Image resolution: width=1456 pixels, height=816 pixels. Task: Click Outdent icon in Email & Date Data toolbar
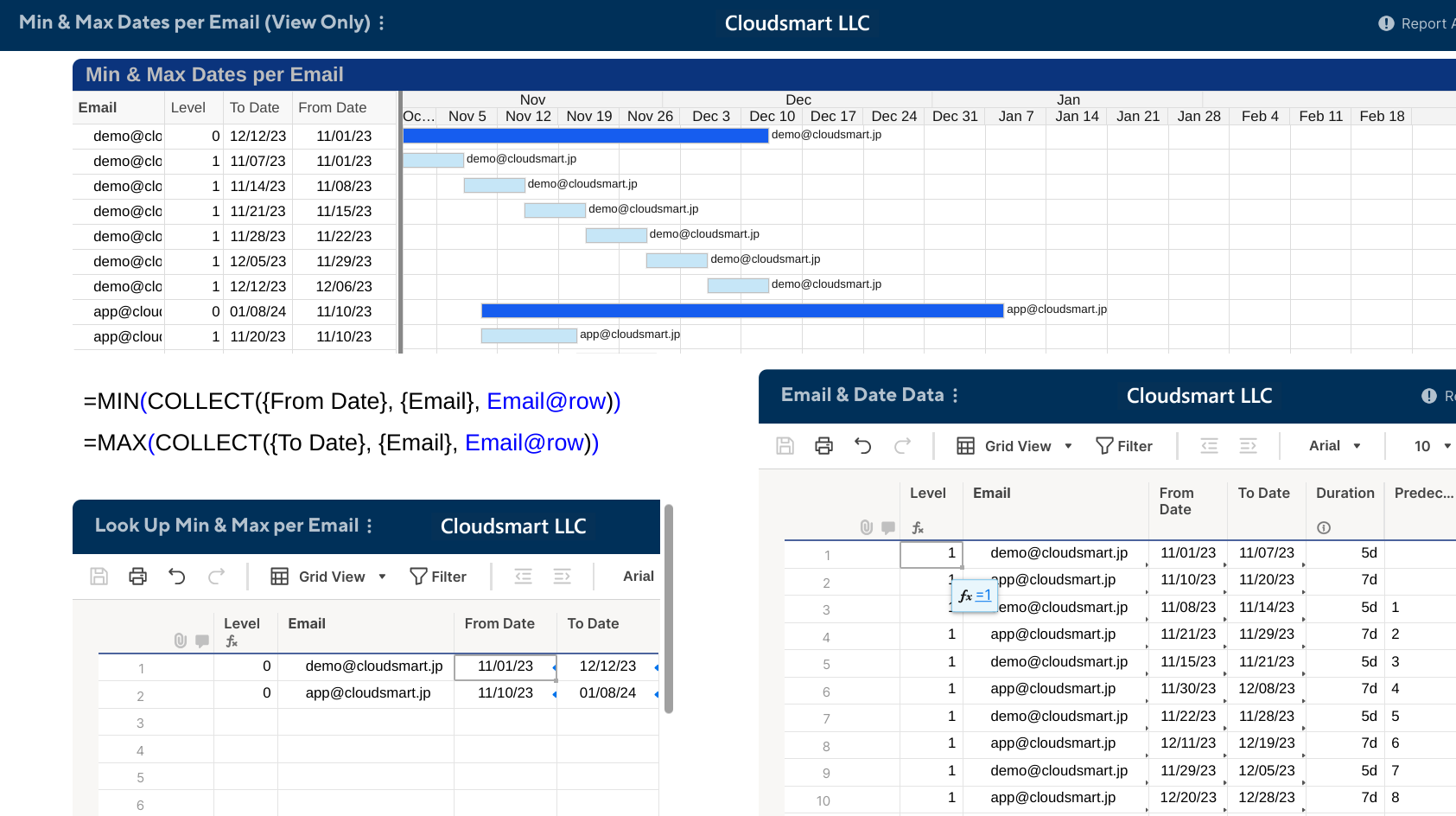point(1209,446)
